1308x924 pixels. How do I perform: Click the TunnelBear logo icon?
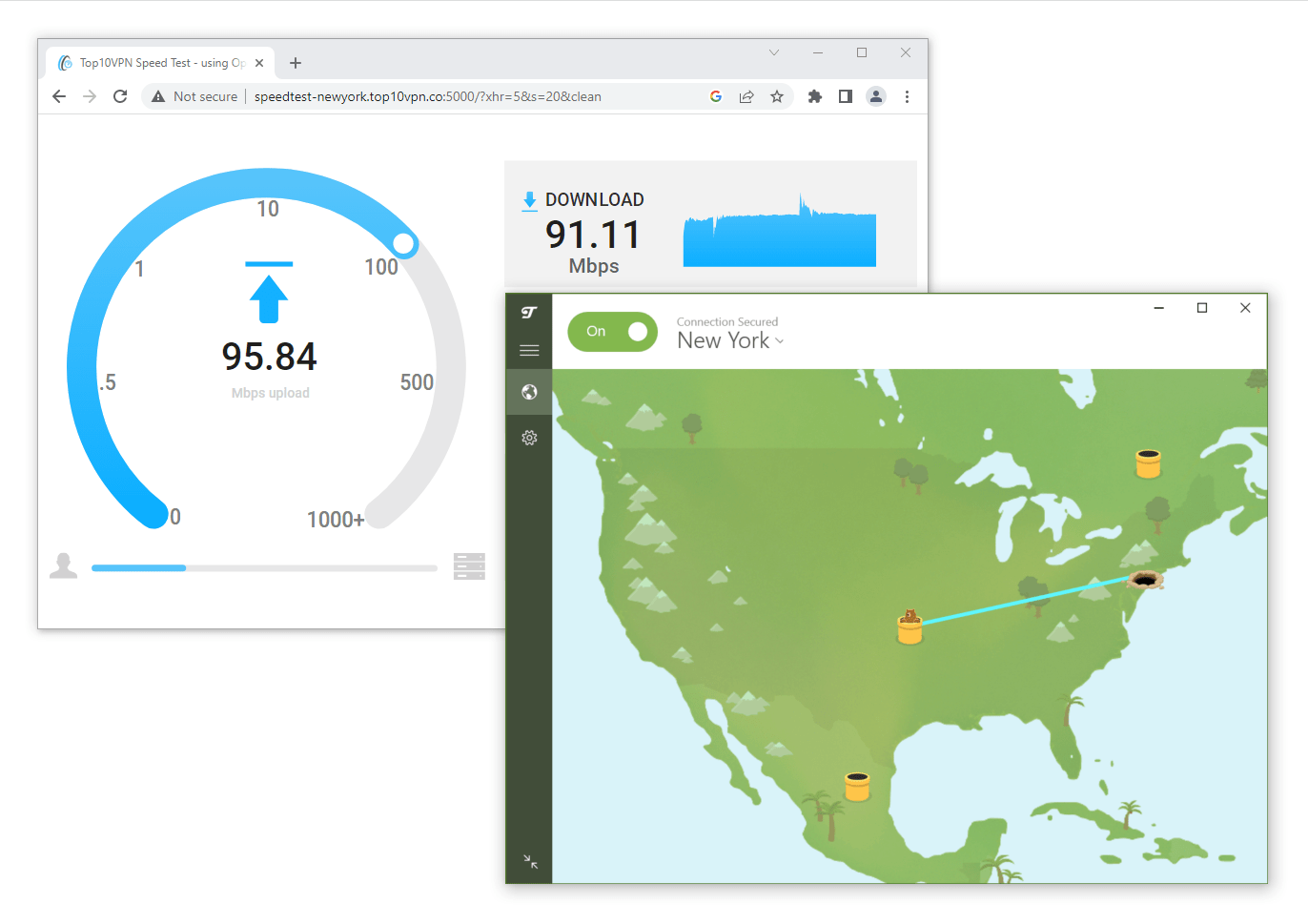click(529, 313)
